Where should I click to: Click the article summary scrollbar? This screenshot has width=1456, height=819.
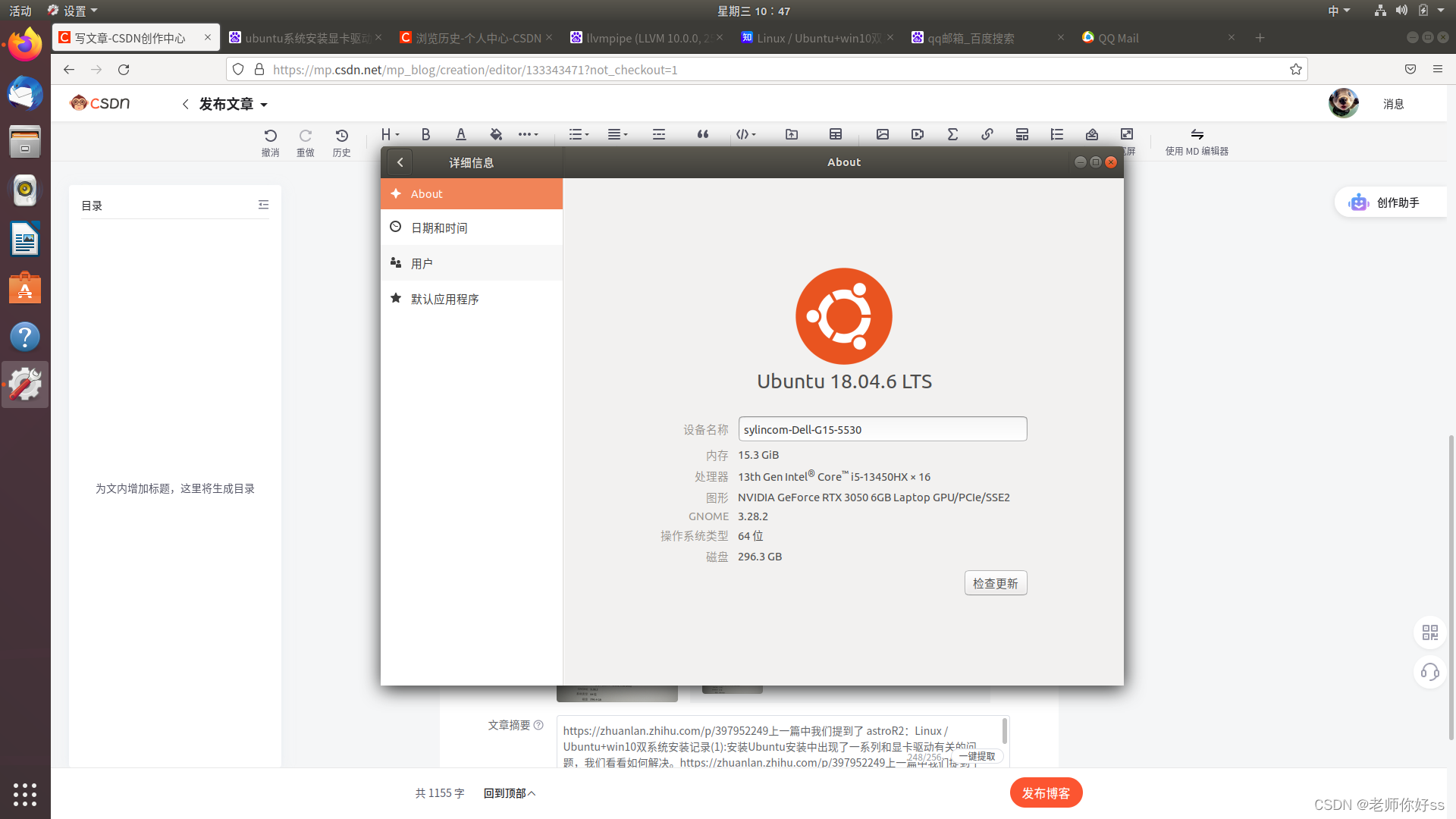(x=1005, y=731)
